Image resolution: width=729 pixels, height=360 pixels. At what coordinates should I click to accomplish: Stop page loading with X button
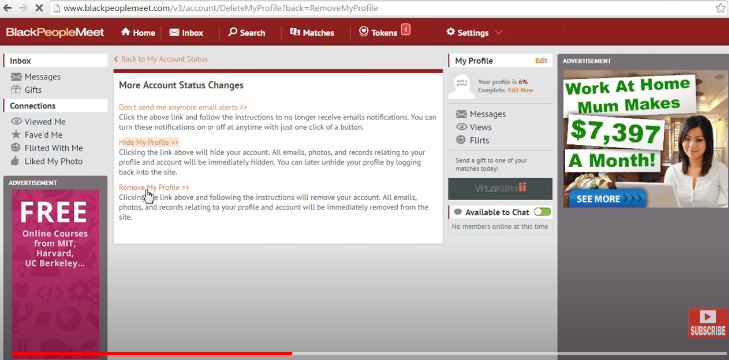[x=39, y=8]
